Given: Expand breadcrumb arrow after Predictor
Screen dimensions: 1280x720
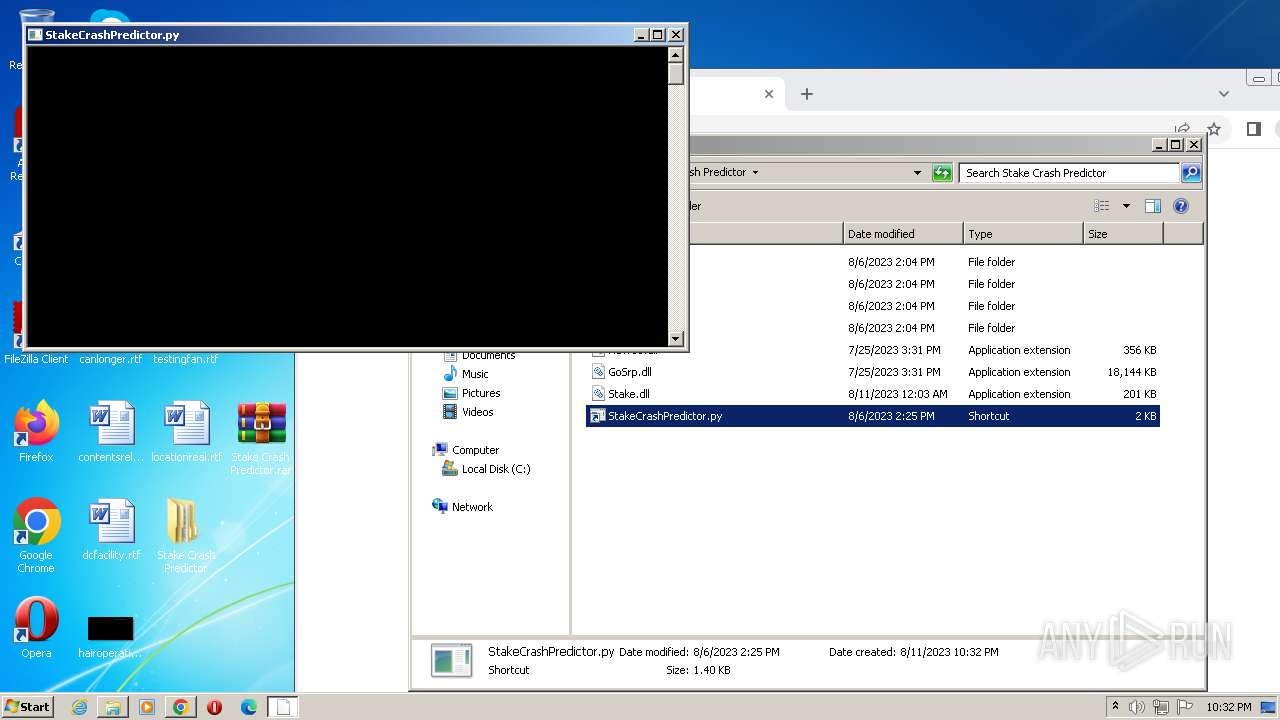Looking at the screenshot, I should click(x=755, y=172).
